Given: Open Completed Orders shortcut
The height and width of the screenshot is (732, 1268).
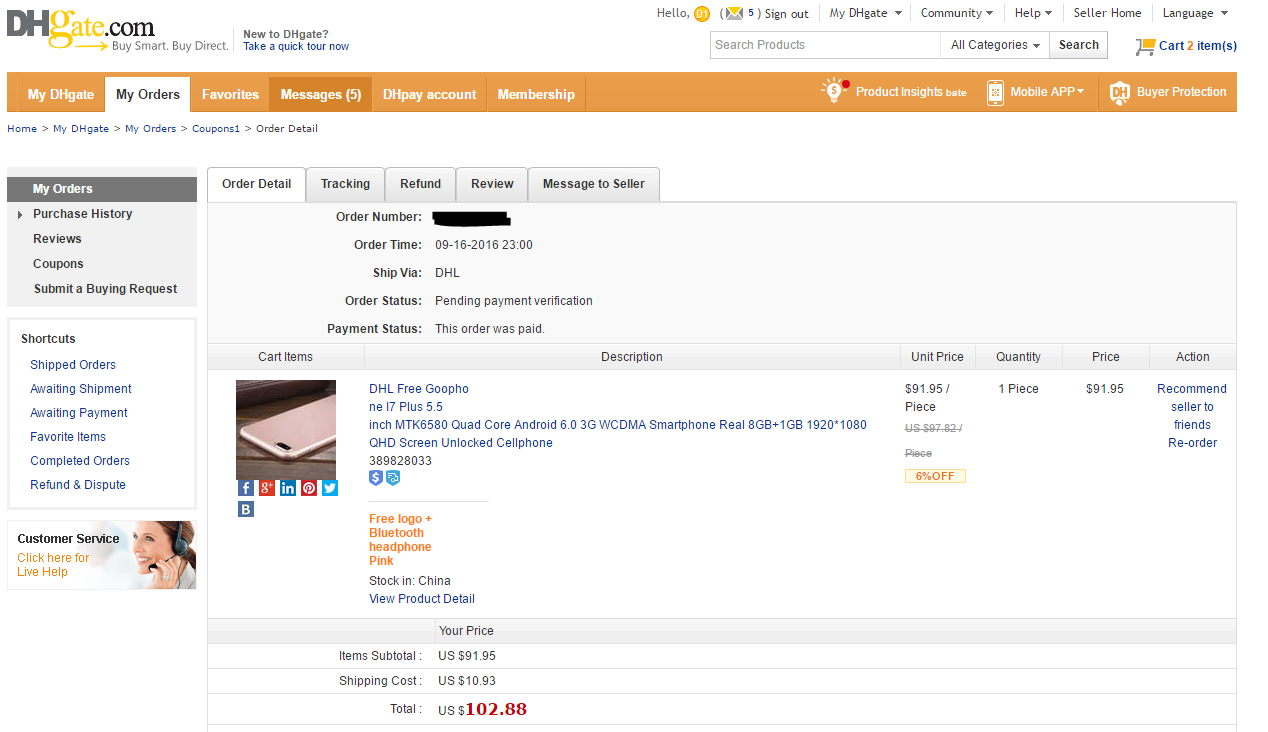Looking at the screenshot, I should (80, 461).
